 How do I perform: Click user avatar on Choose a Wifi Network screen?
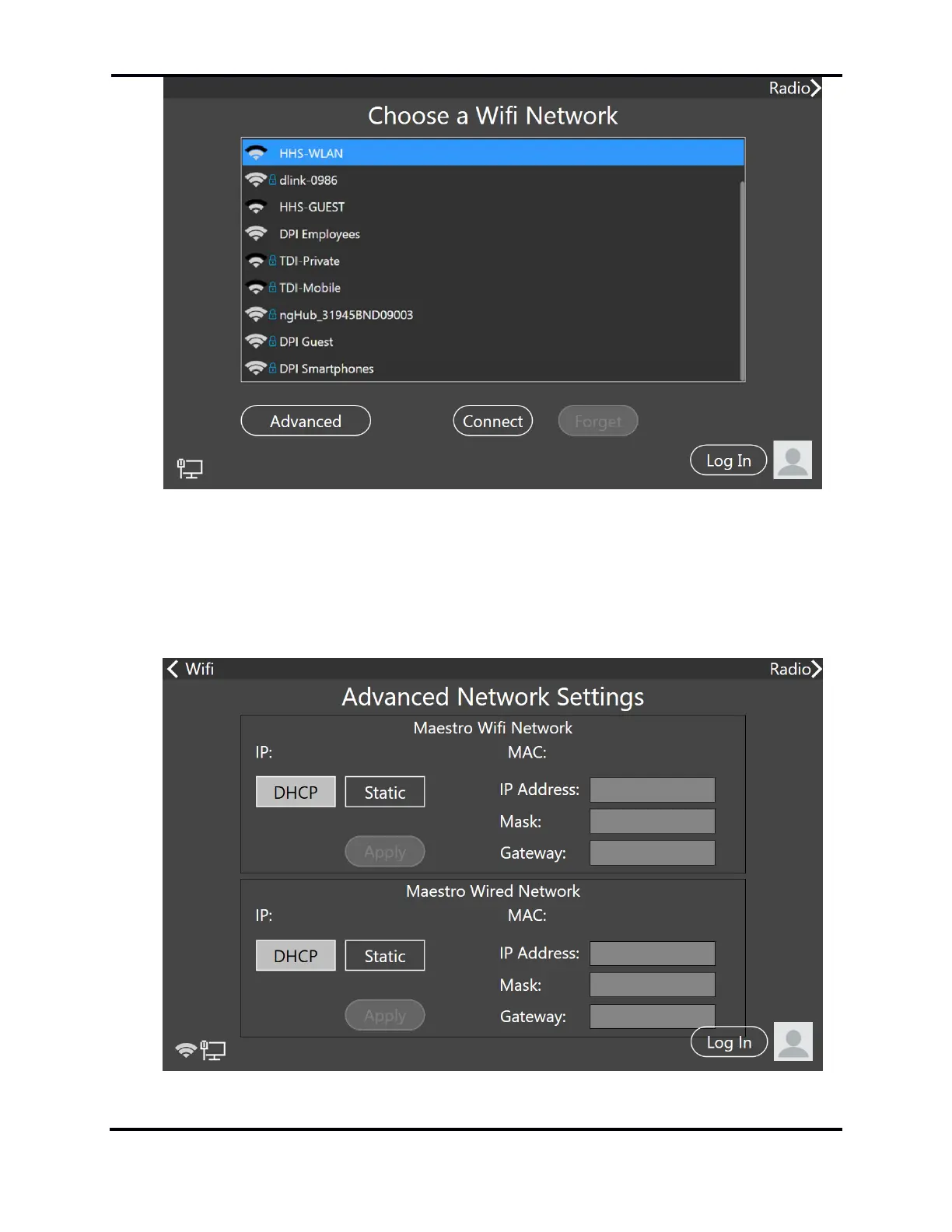(793, 460)
